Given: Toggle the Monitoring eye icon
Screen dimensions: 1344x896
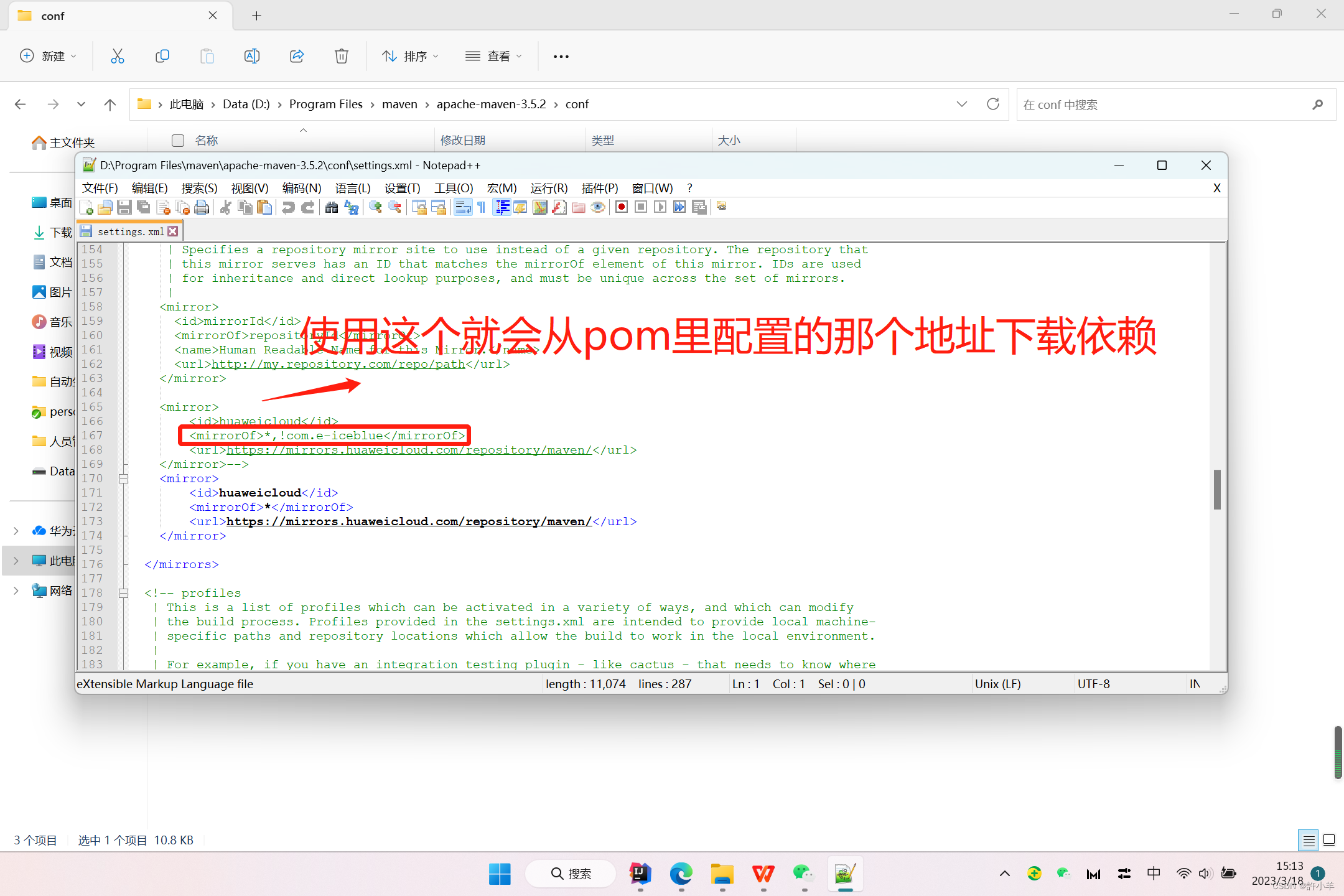Looking at the screenshot, I should point(598,207).
